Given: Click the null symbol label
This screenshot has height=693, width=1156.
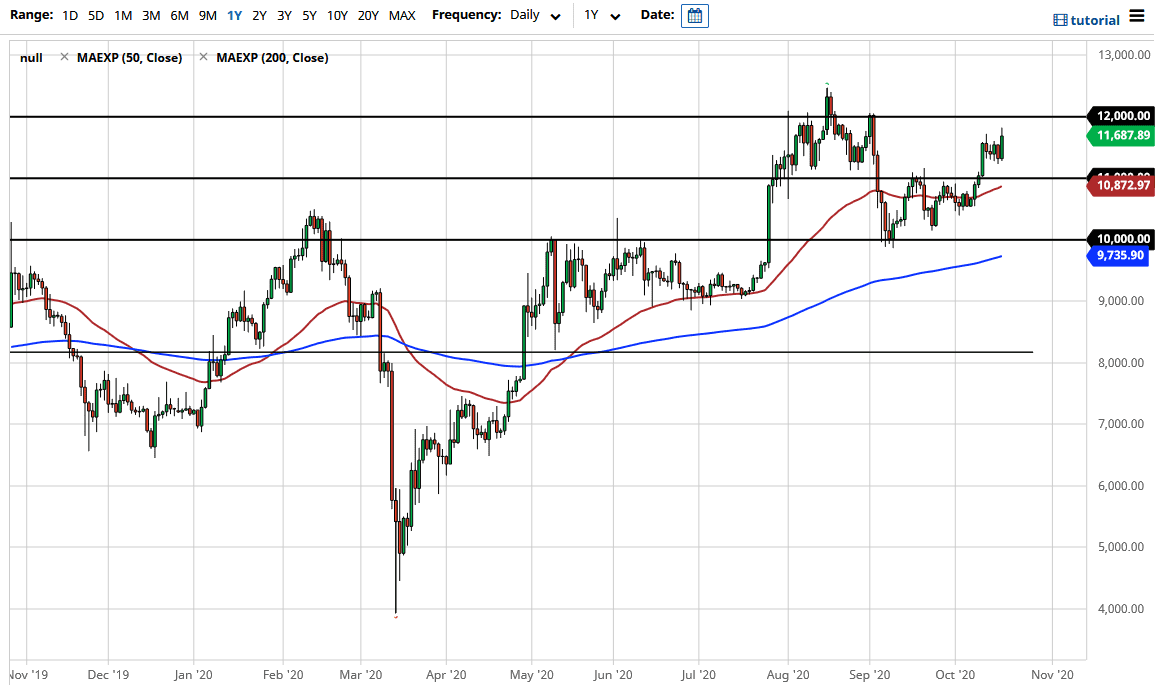Looking at the screenshot, I should point(32,58).
